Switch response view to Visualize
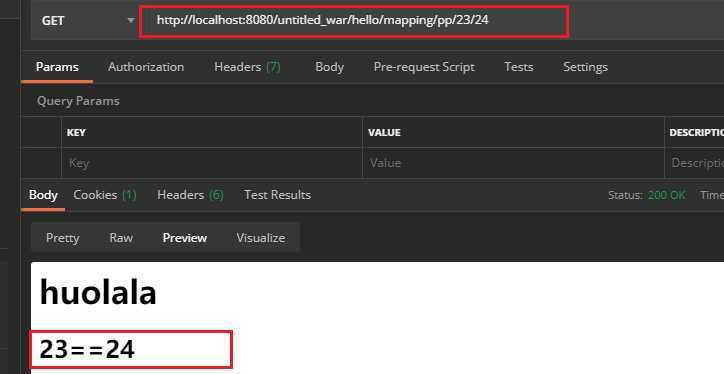The width and height of the screenshot is (724, 374). pos(260,238)
